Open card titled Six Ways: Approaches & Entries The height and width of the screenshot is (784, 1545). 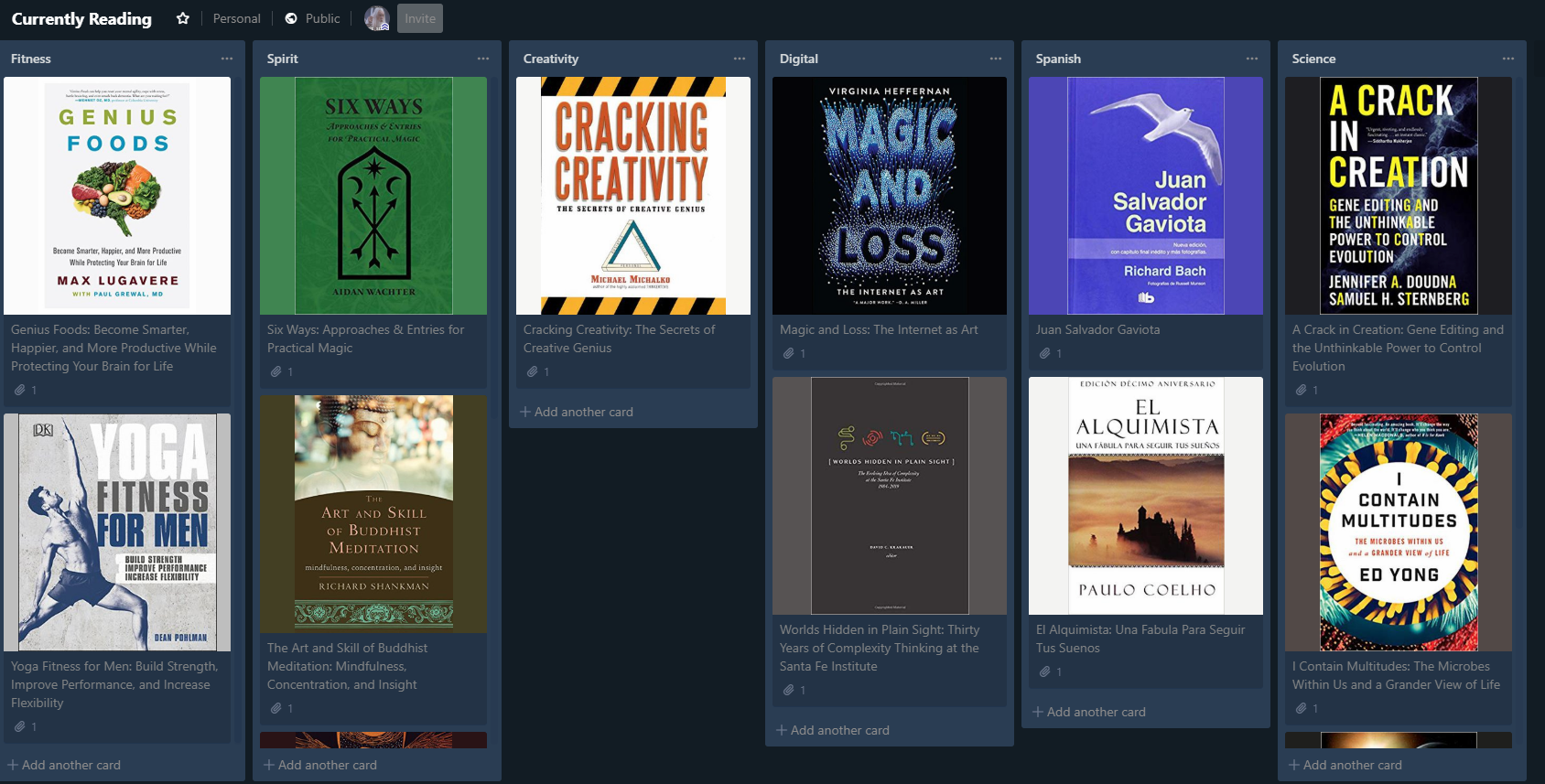[365, 338]
